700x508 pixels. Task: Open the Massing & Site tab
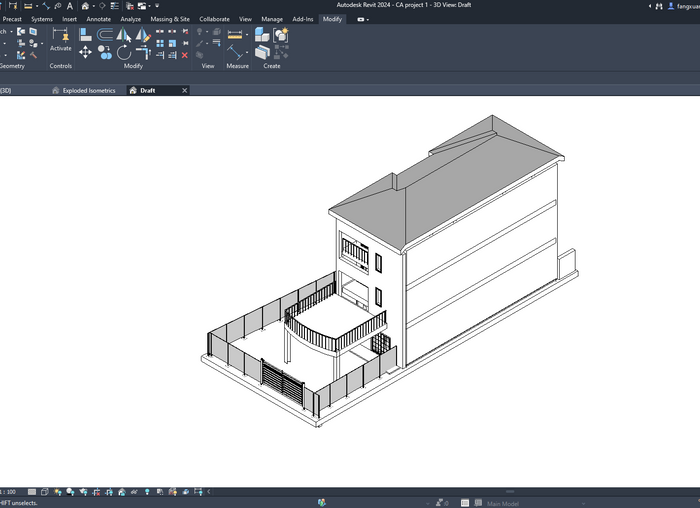click(170, 19)
